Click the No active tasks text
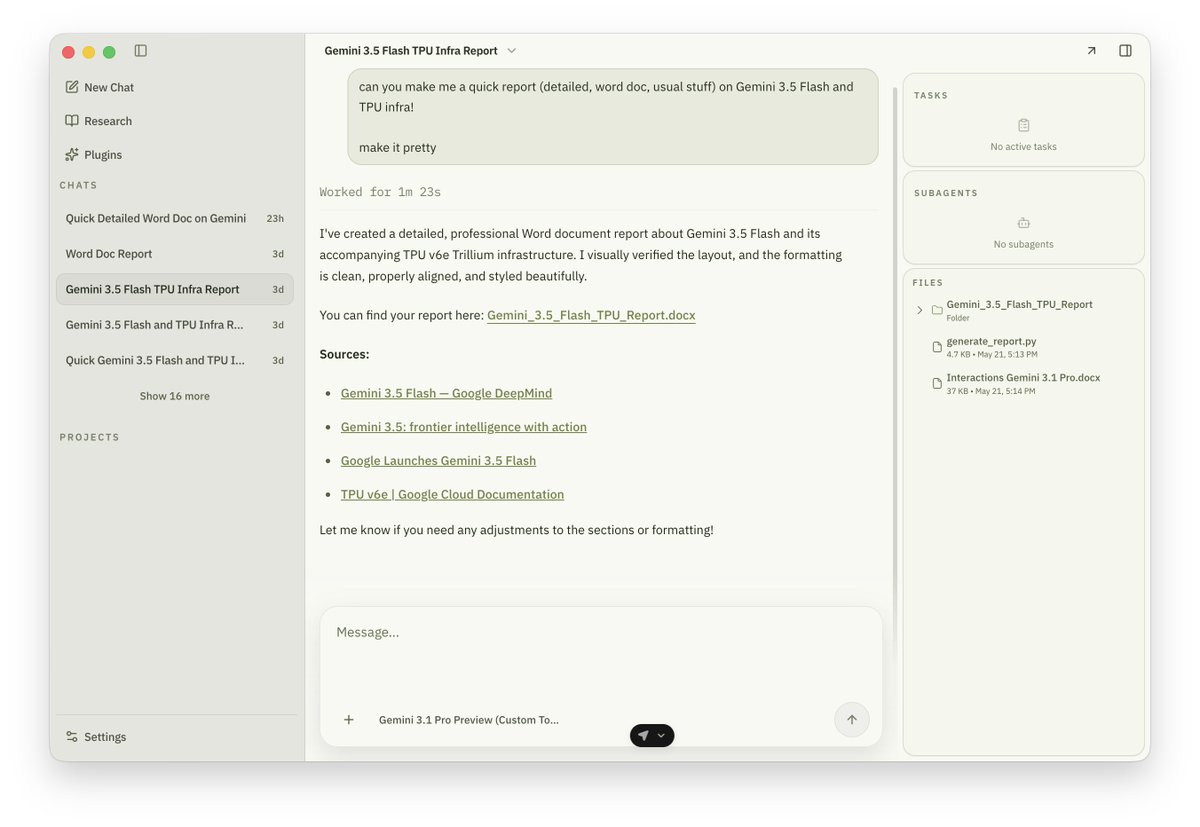 pos(1024,147)
